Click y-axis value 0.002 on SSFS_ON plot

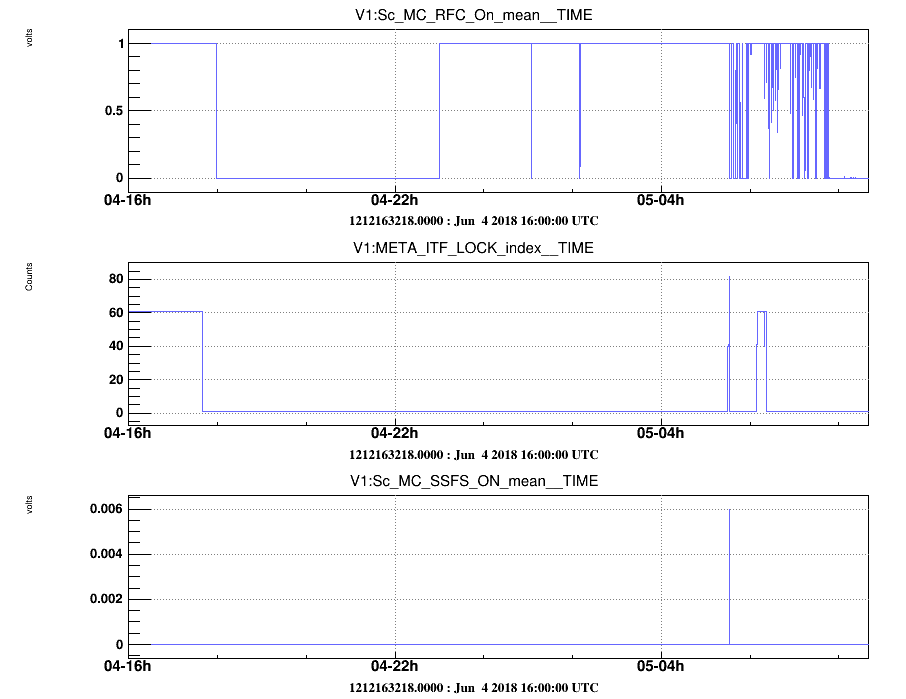(x=106, y=599)
